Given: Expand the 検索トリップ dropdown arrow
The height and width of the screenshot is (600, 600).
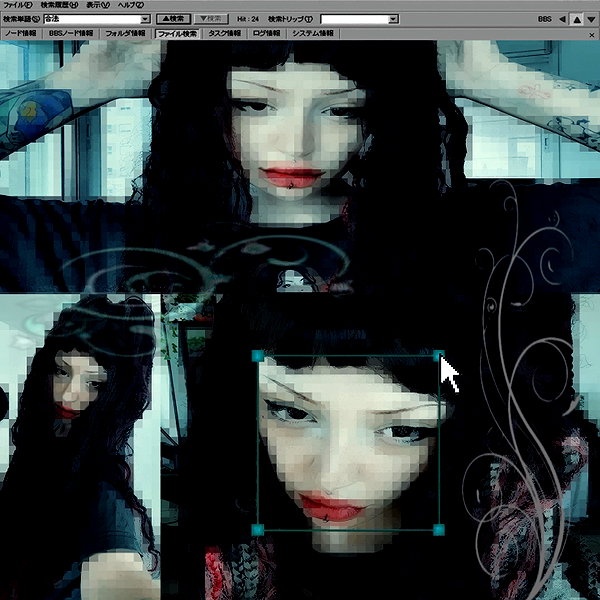Looking at the screenshot, I should tap(393, 19).
